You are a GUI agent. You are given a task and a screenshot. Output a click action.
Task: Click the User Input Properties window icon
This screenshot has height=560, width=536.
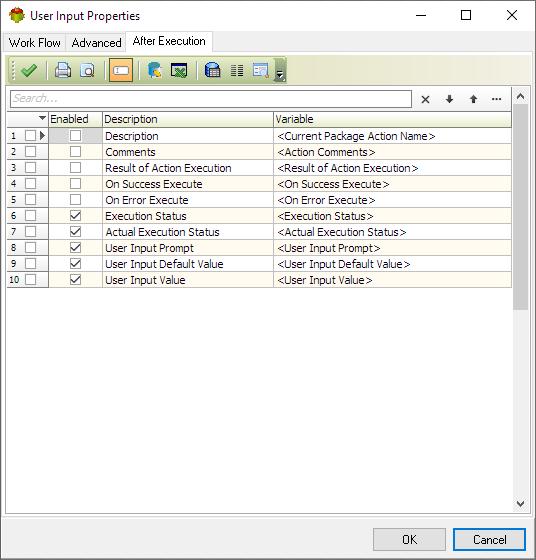pyautogui.click(x=17, y=15)
